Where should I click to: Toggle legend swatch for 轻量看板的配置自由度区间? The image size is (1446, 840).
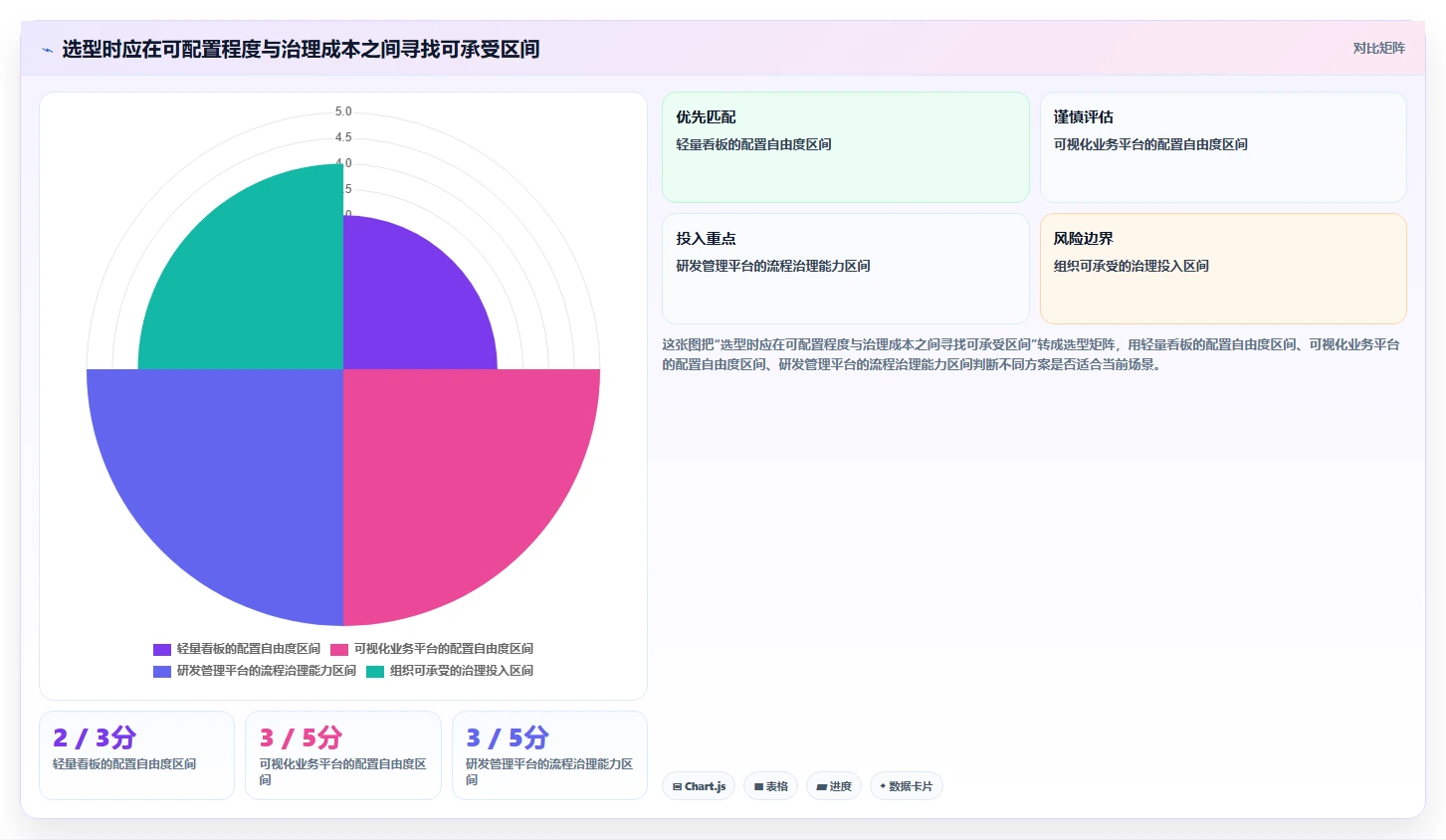162,649
